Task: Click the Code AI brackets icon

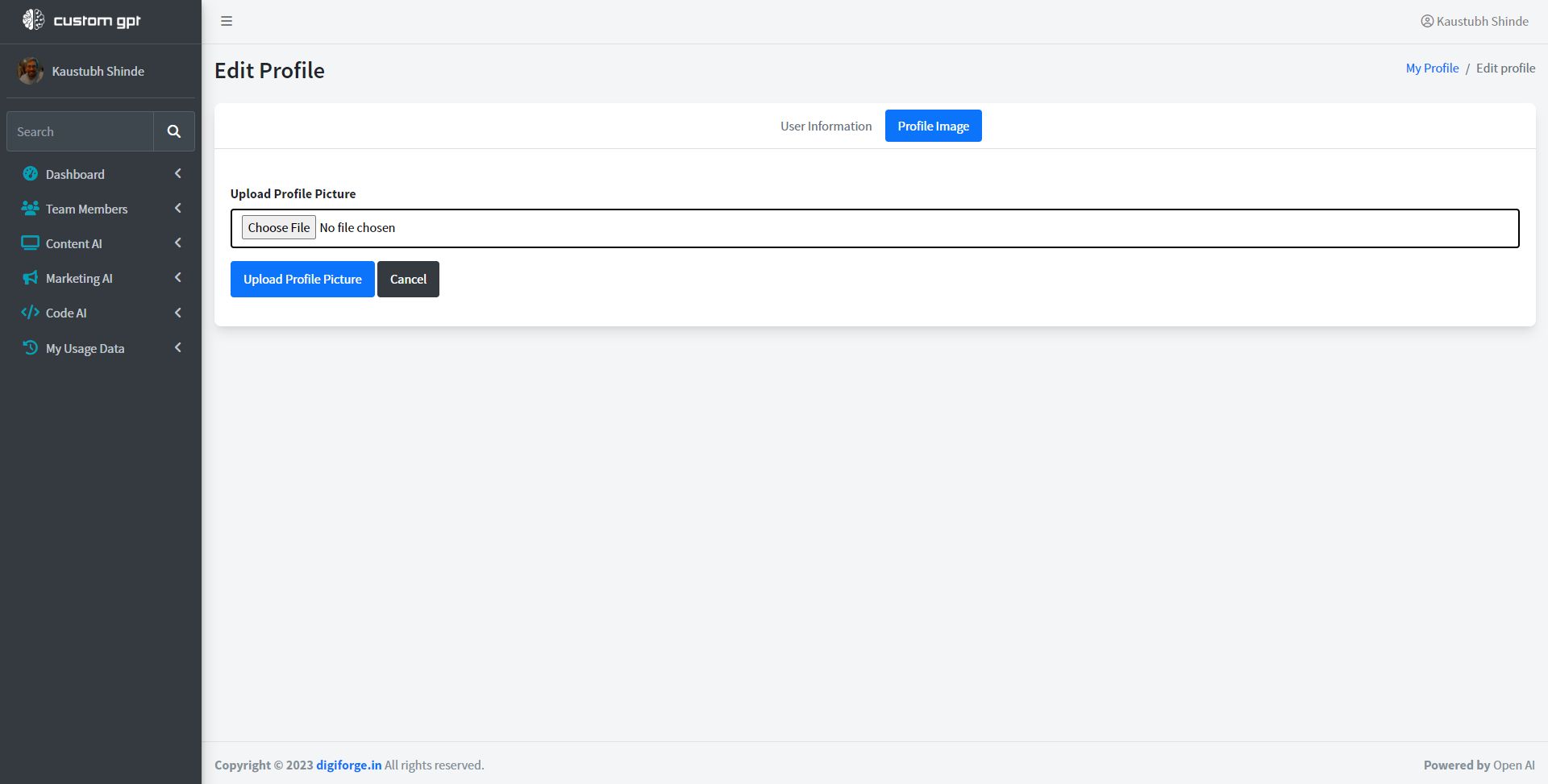Action: point(30,312)
